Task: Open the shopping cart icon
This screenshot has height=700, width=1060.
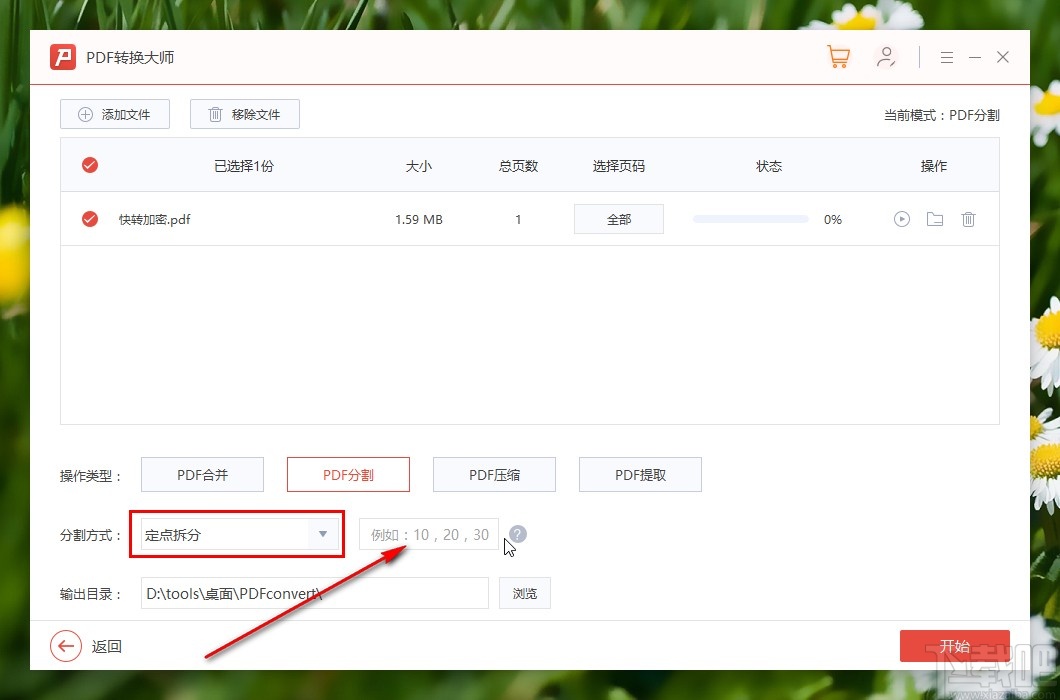Action: click(x=838, y=57)
